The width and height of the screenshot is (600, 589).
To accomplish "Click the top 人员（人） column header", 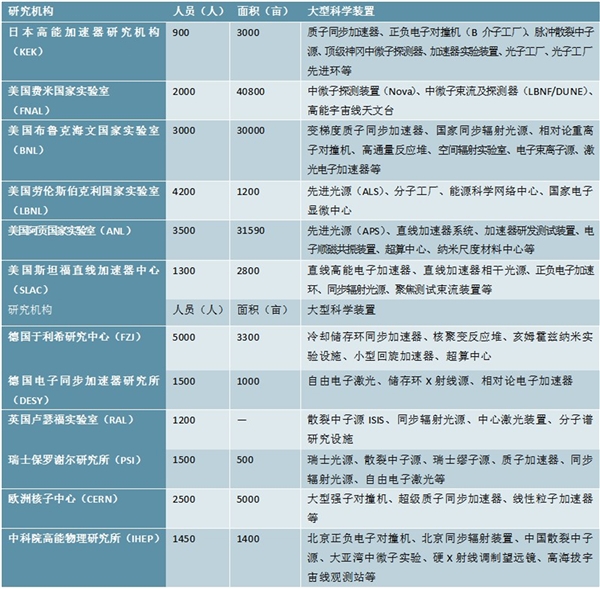I will coord(198,11).
